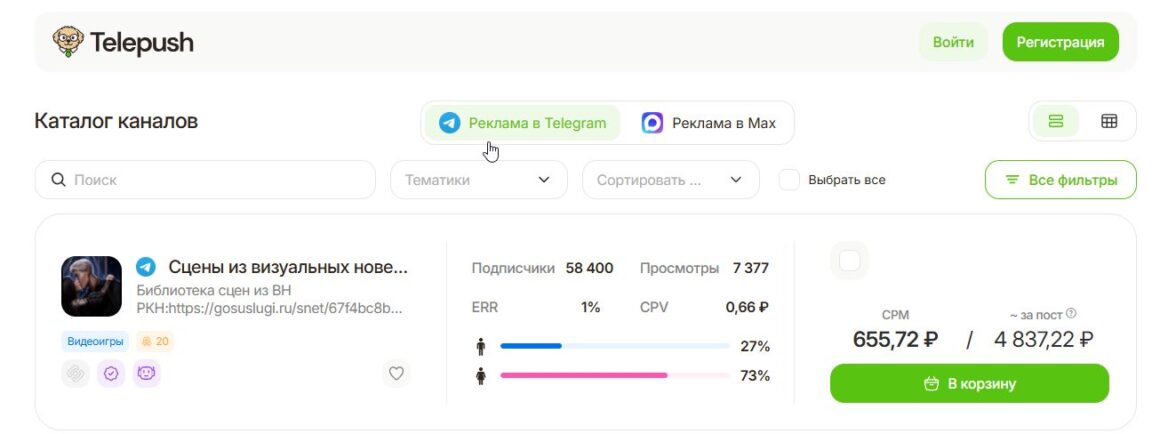Click the purple verified checkmark badge
The height and width of the screenshot is (434, 1176).
point(111,373)
